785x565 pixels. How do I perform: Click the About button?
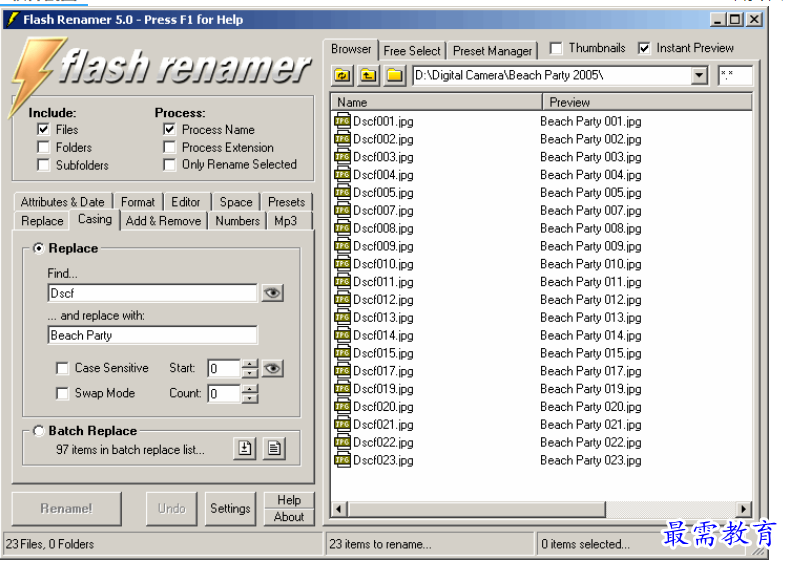[x=289, y=517]
